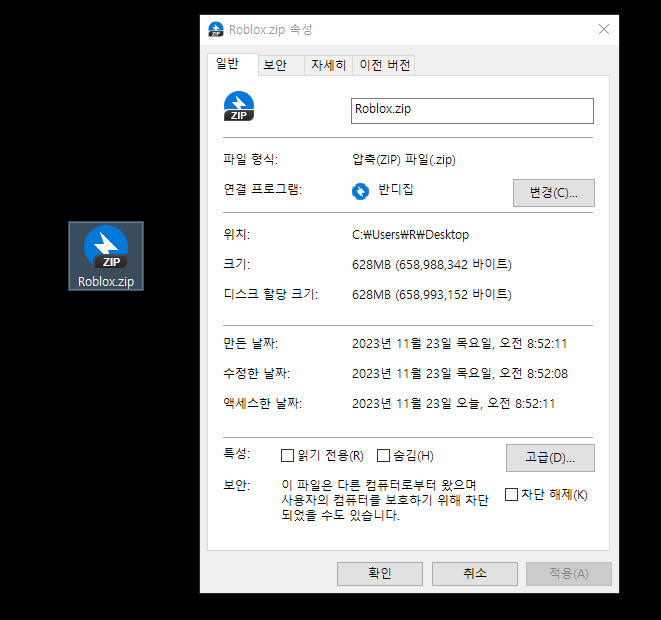This screenshot has height=620, width=661.
Task: Confirm with the 확인 button
Action: (x=380, y=574)
